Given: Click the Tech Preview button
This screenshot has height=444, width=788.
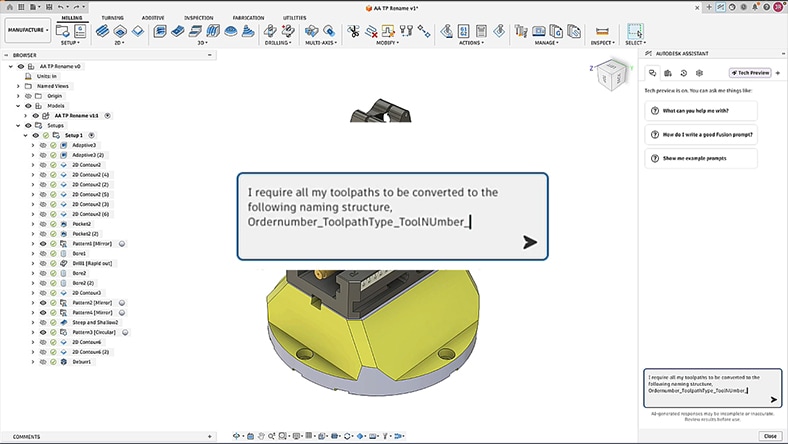Looking at the screenshot, I should click(x=750, y=73).
